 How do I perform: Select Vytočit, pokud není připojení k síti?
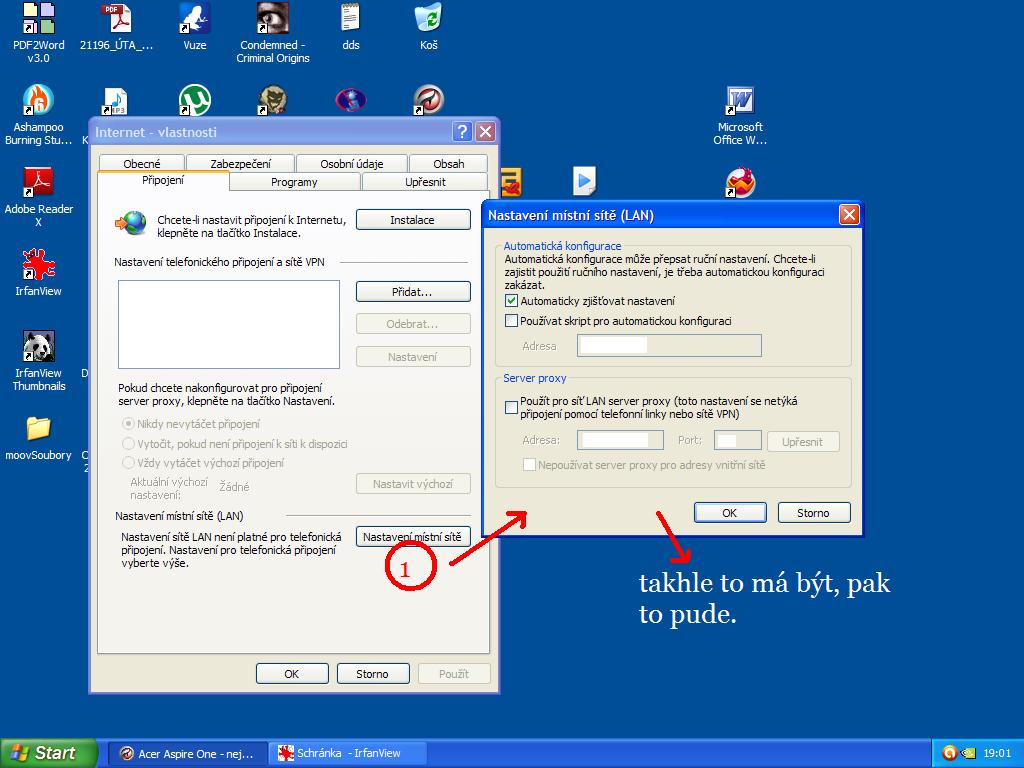(129, 443)
